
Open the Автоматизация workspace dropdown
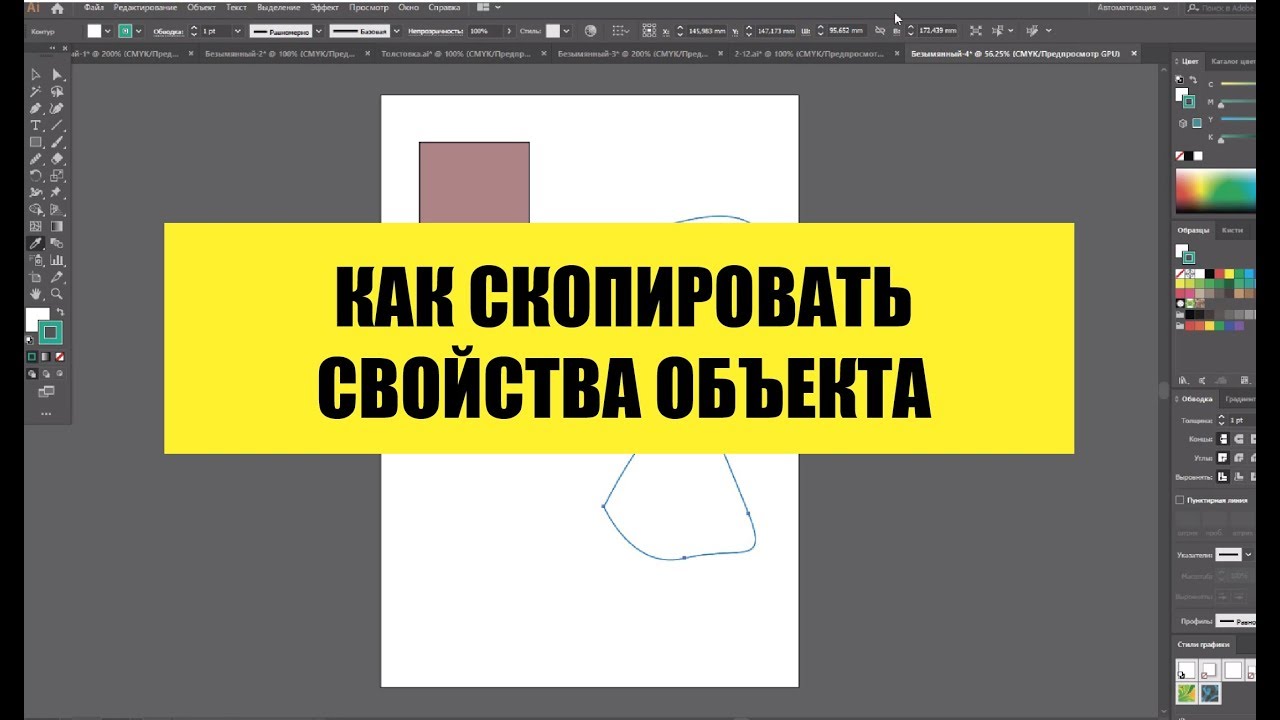pos(1134,7)
